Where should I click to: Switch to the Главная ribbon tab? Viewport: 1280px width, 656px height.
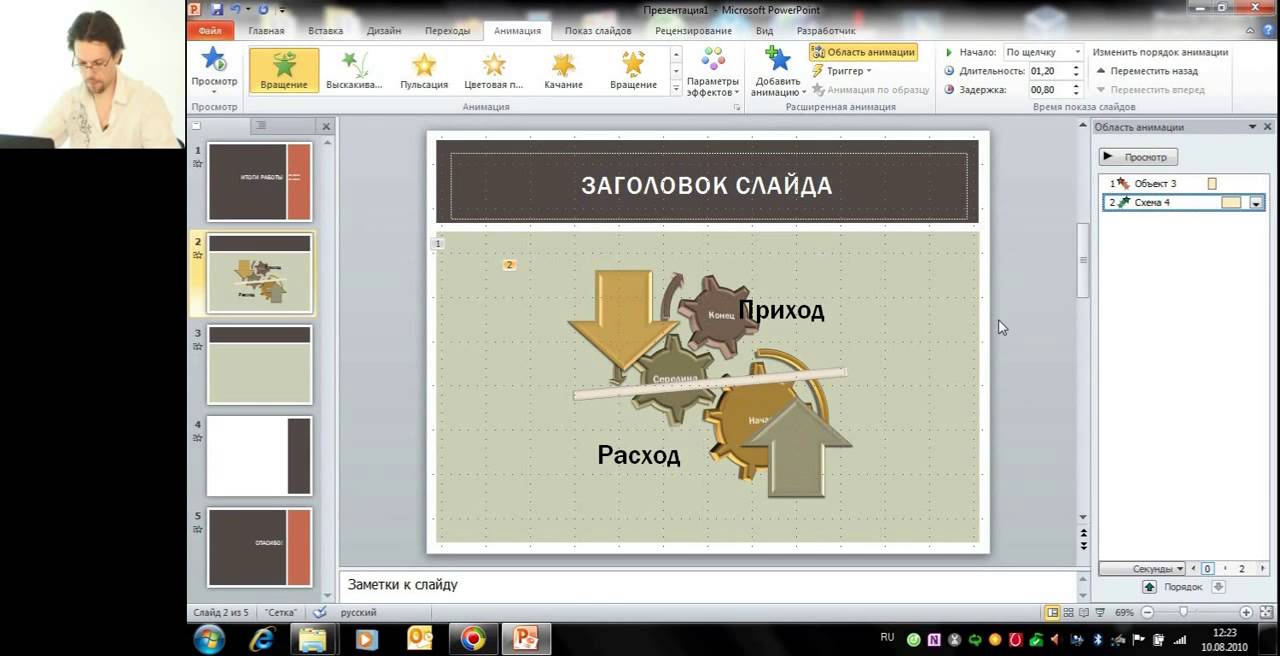coord(266,31)
